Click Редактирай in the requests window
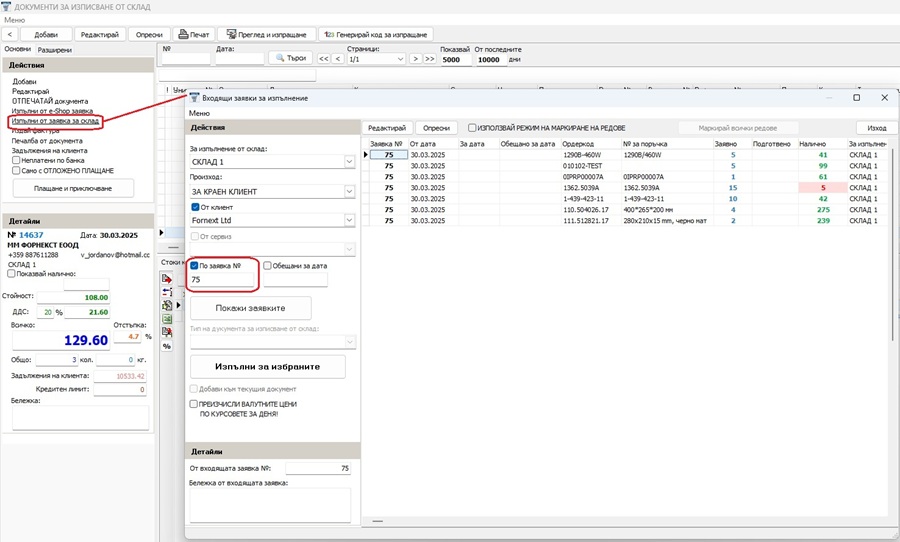Screen dimensions: 900x542 tap(387, 128)
